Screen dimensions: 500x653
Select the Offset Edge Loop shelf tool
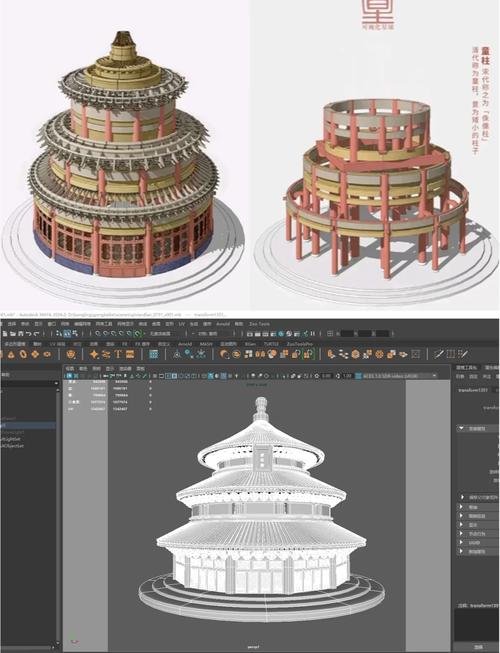pos(463,354)
